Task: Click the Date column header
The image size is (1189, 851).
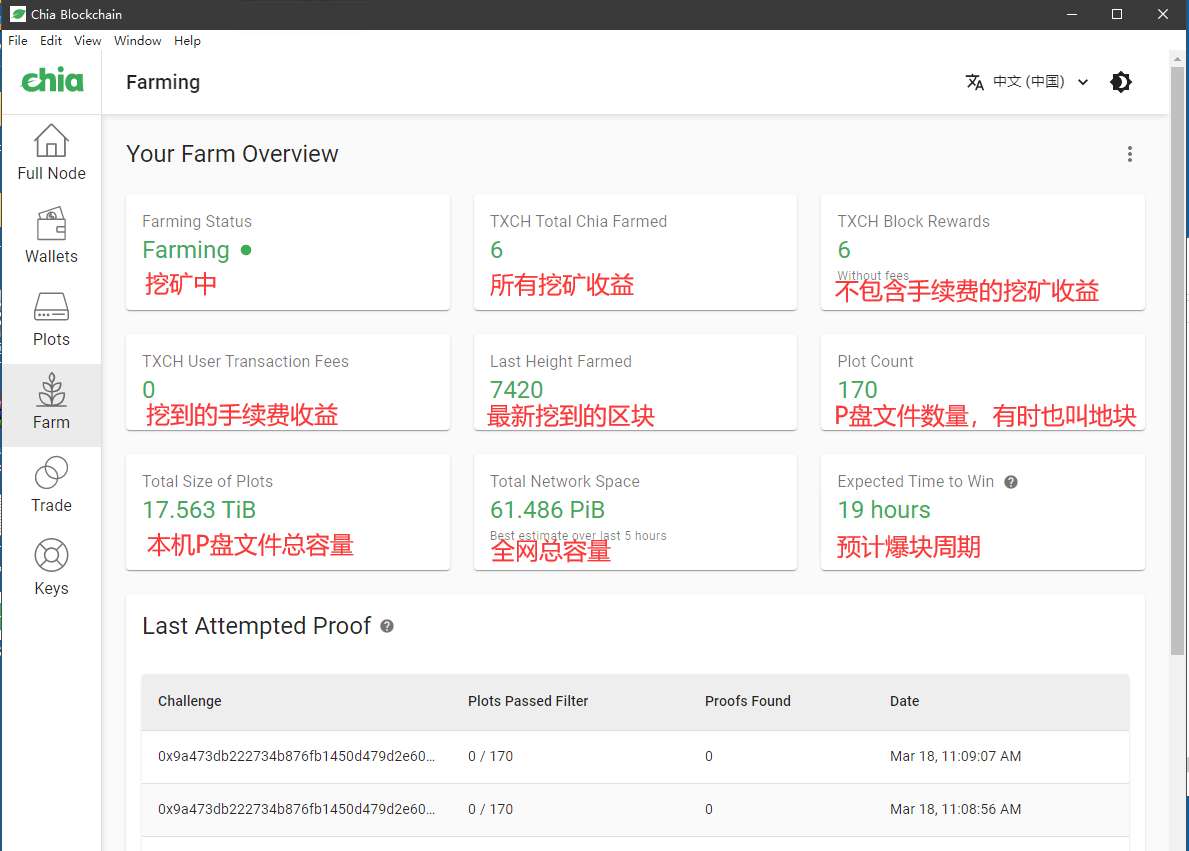Action: (x=904, y=701)
